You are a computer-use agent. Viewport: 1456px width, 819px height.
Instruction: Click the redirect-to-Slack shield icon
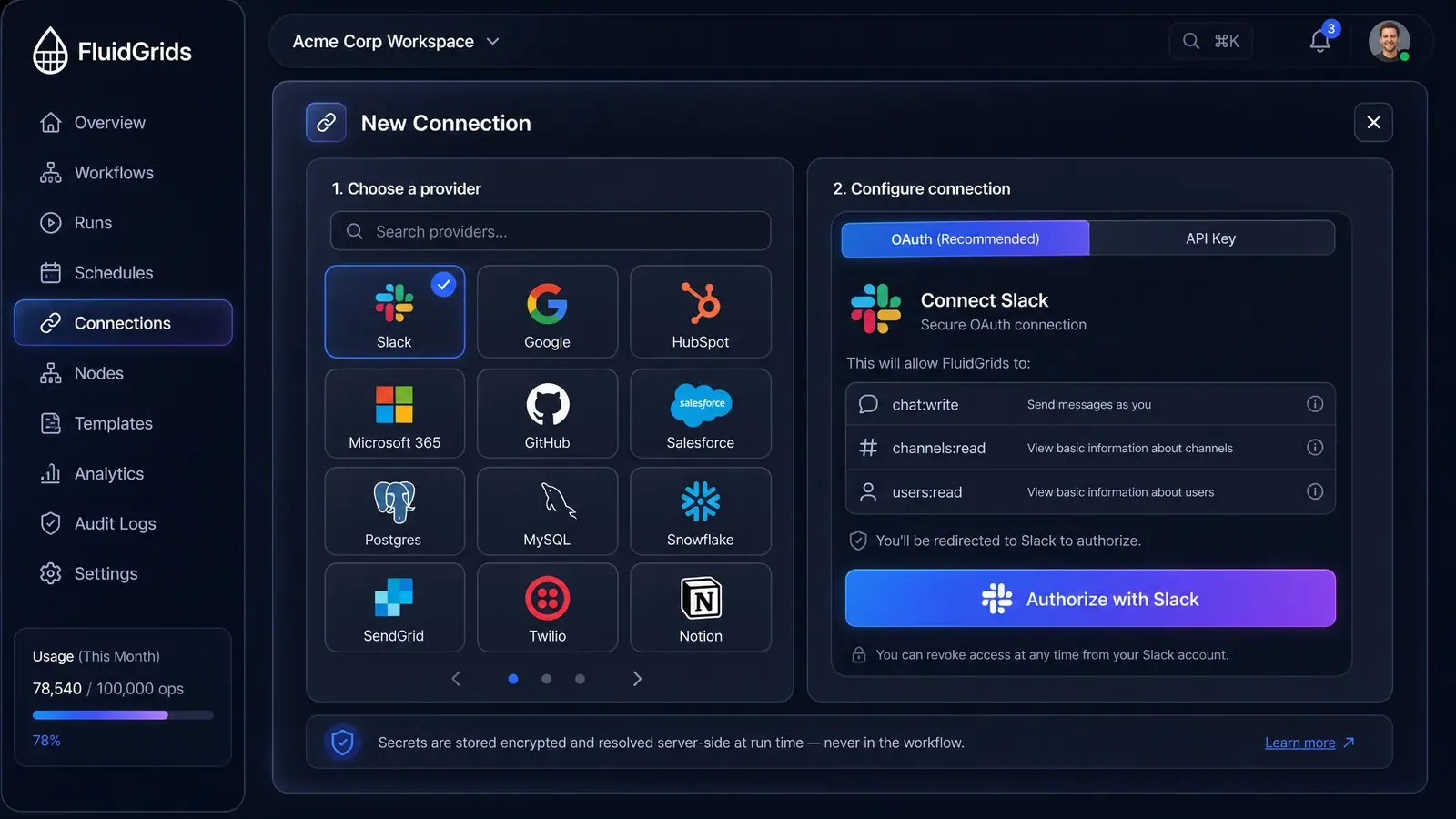tap(857, 541)
